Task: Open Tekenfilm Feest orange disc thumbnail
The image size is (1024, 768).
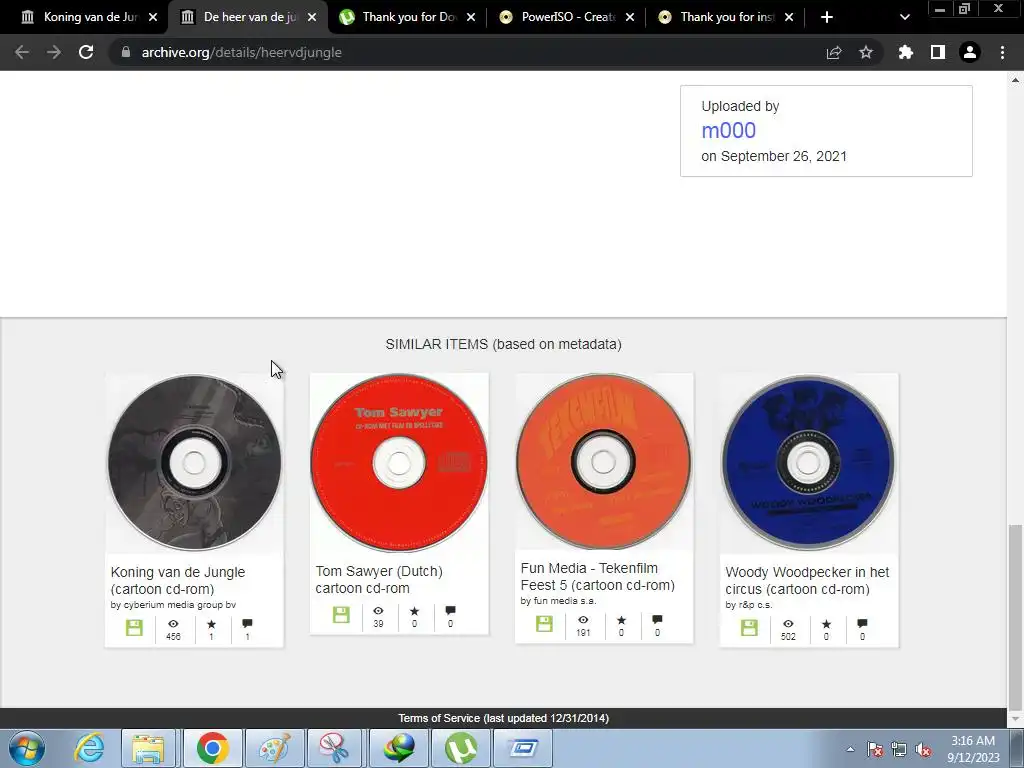Action: coord(603,462)
